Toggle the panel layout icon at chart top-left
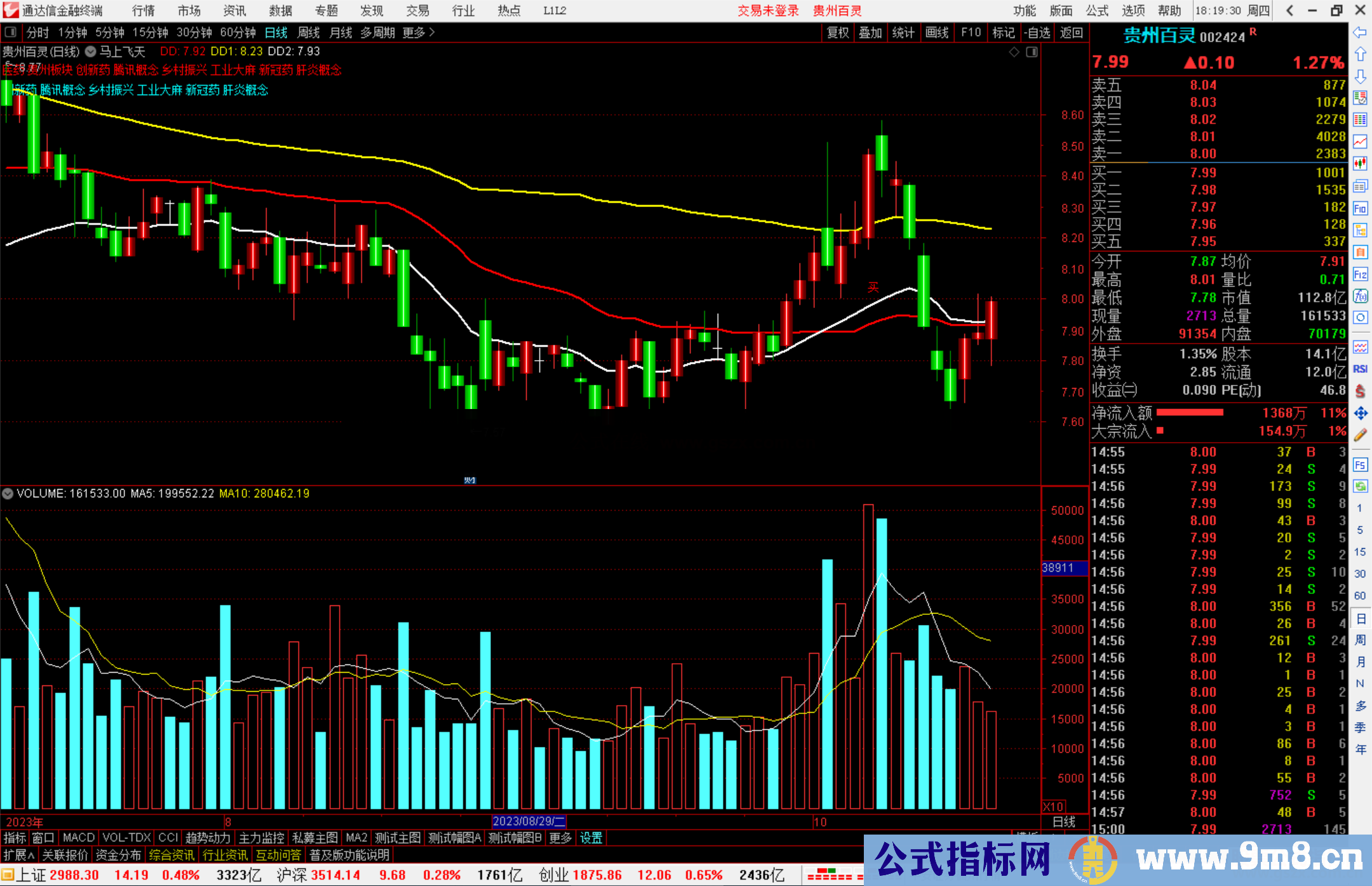 click(x=11, y=32)
